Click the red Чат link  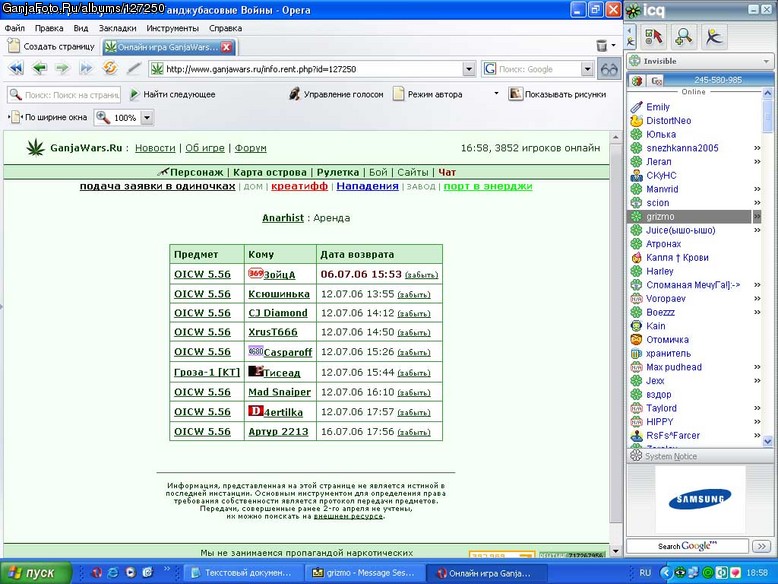click(447, 172)
